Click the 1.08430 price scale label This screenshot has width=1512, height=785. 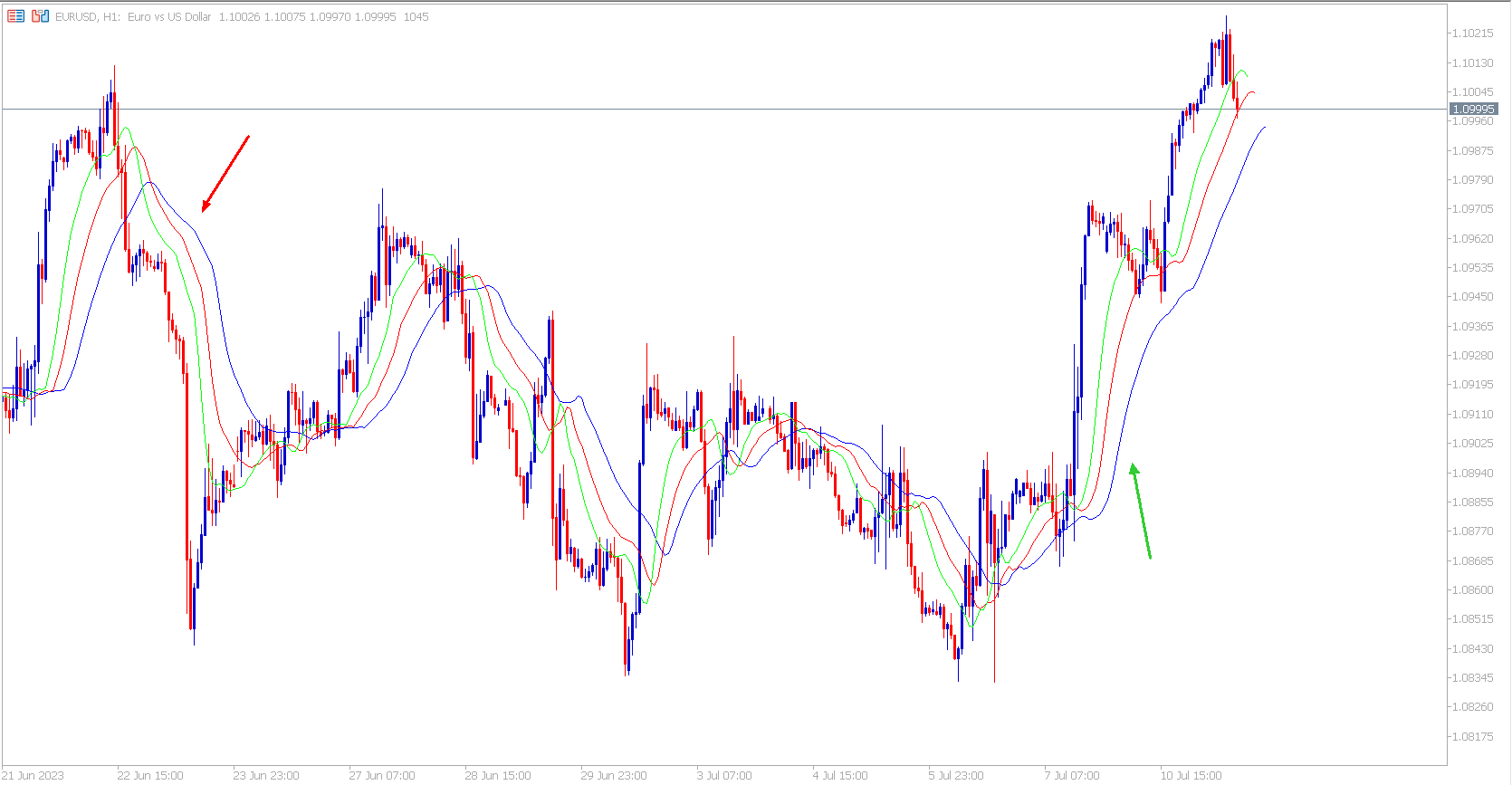click(1473, 649)
